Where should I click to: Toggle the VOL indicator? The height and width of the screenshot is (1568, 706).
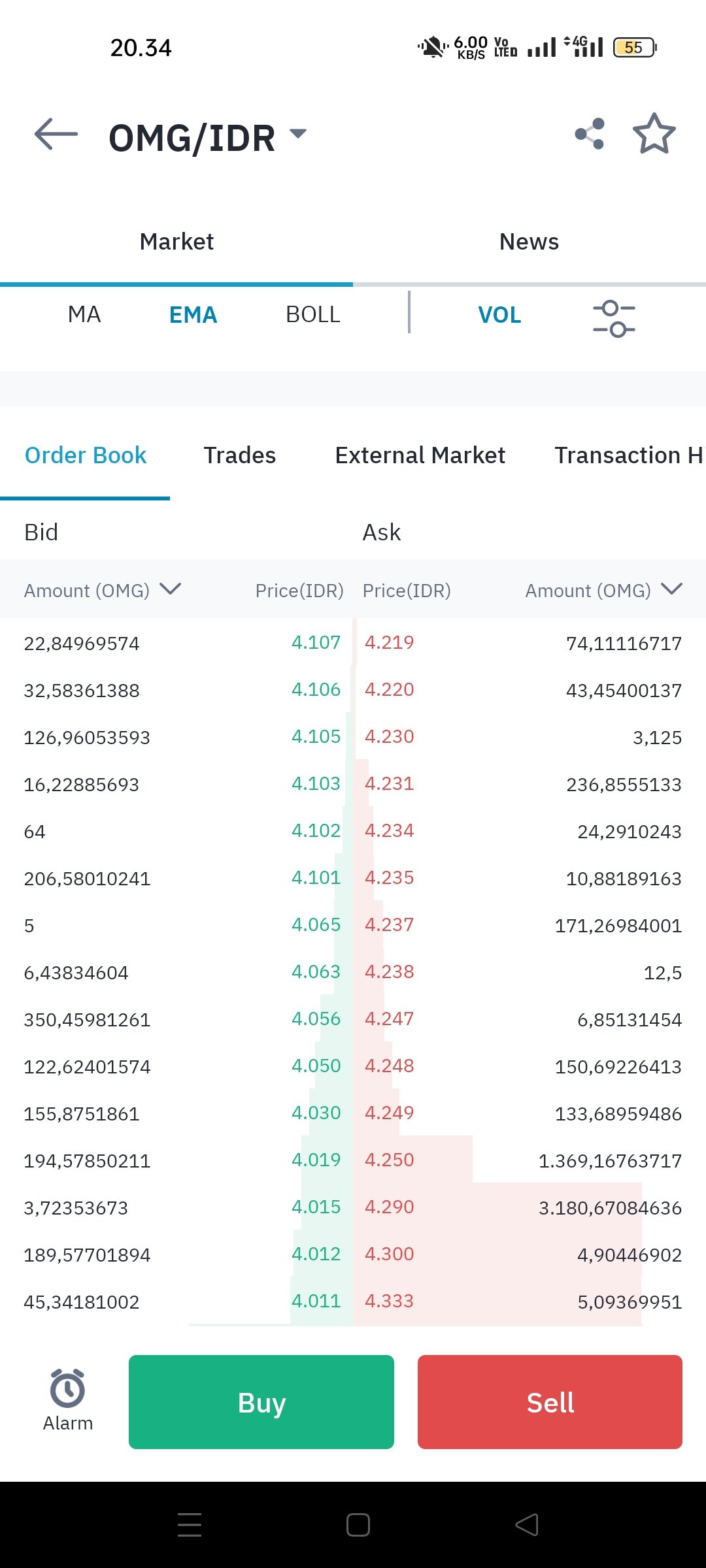pyautogui.click(x=499, y=315)
